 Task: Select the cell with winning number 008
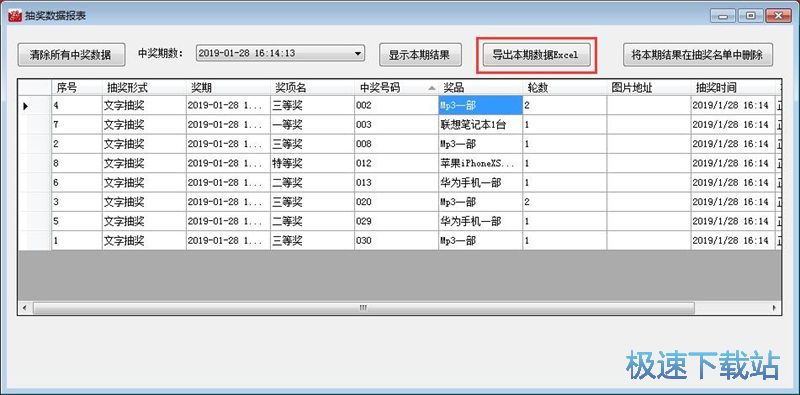(396, 144)
